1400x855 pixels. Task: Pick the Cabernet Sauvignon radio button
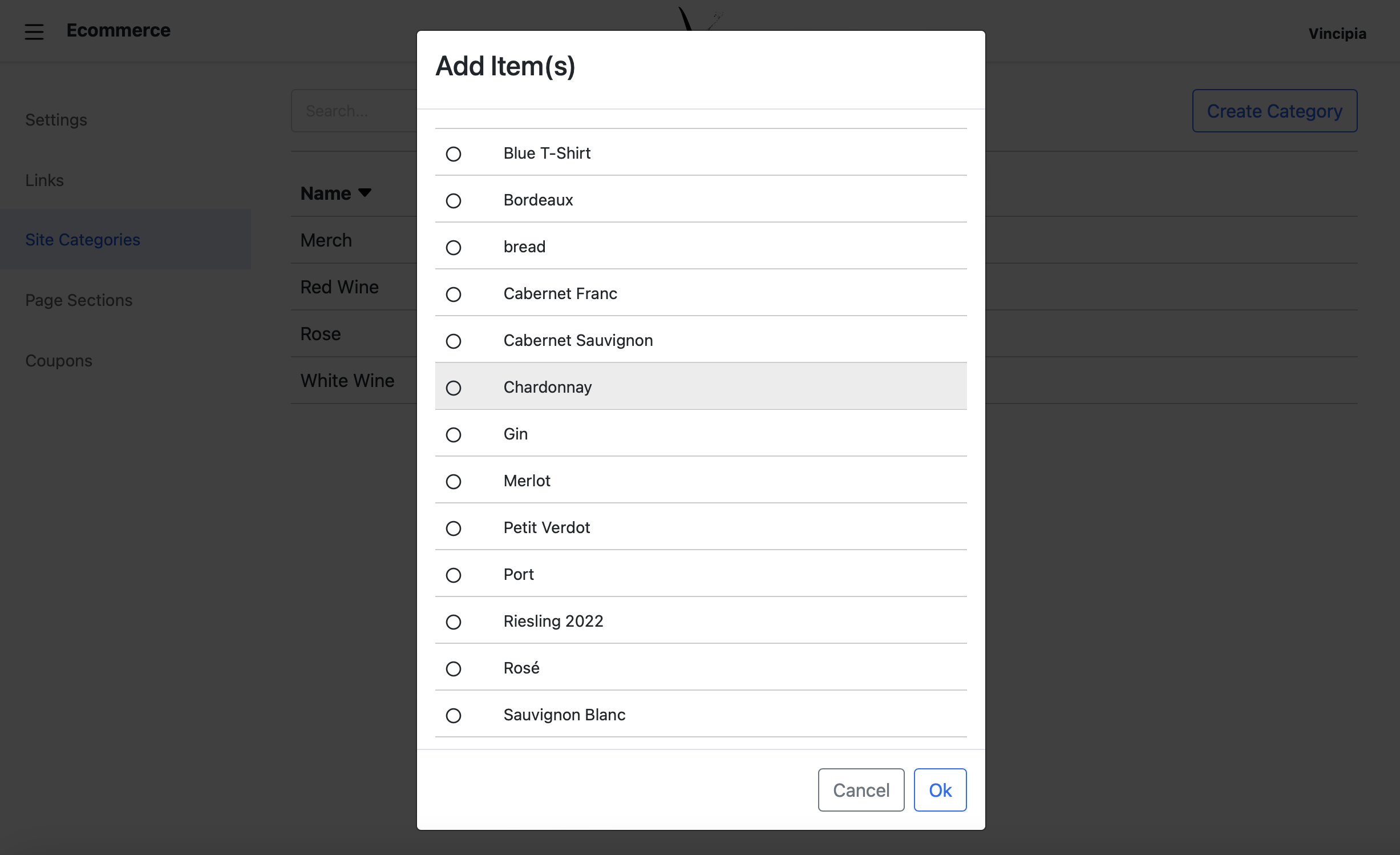pyautogui.click(x=454, y=341)
